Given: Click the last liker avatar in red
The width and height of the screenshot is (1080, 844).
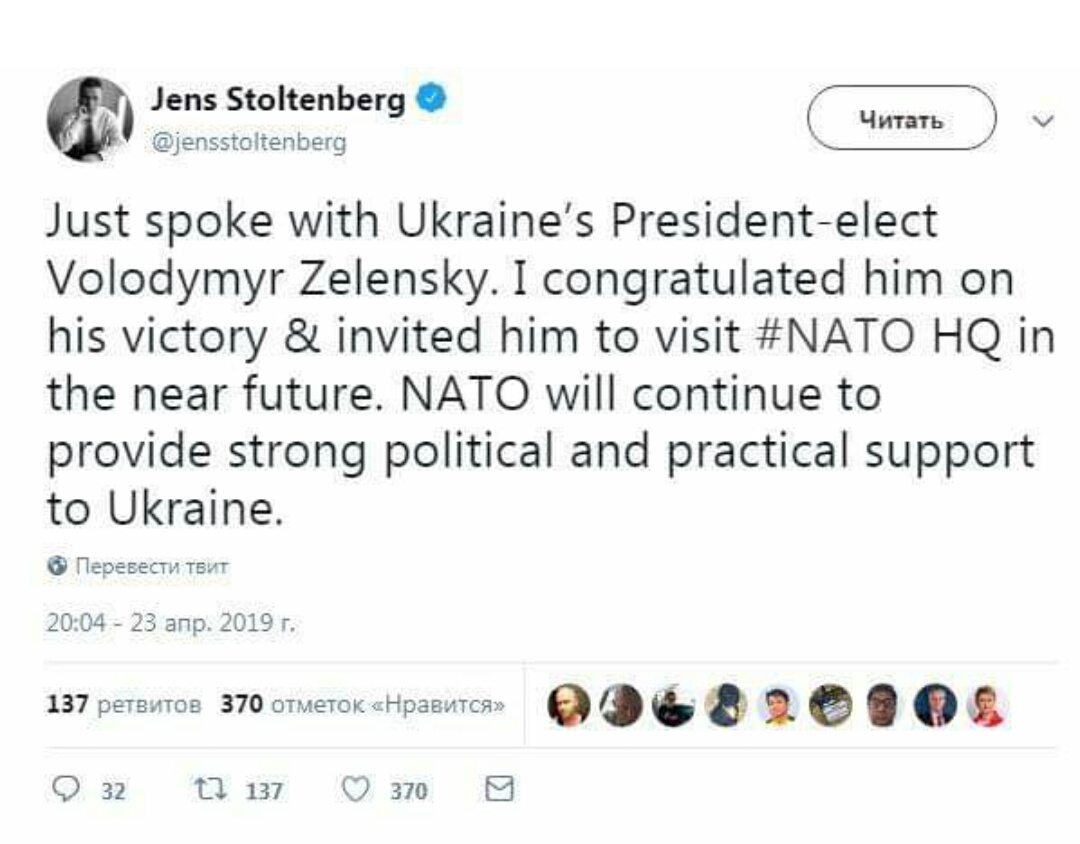Looking at the screenshot, I should (987, 706).
